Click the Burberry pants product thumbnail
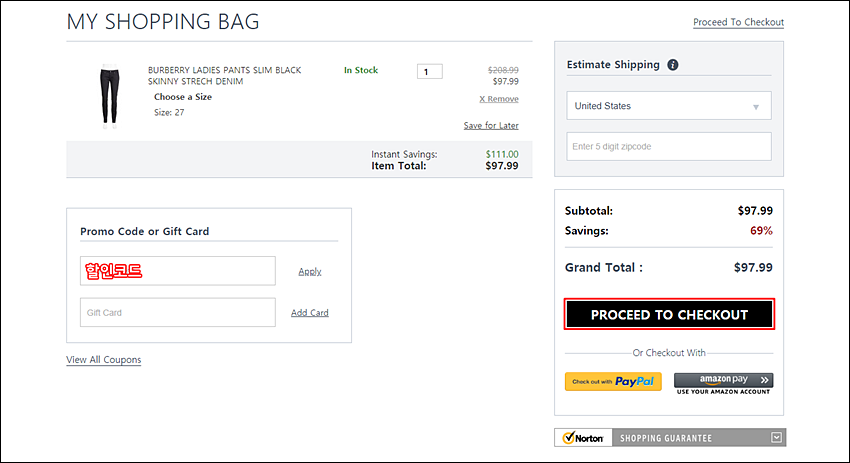The height and width of the screenshot is (463, 850). [109, 95]
